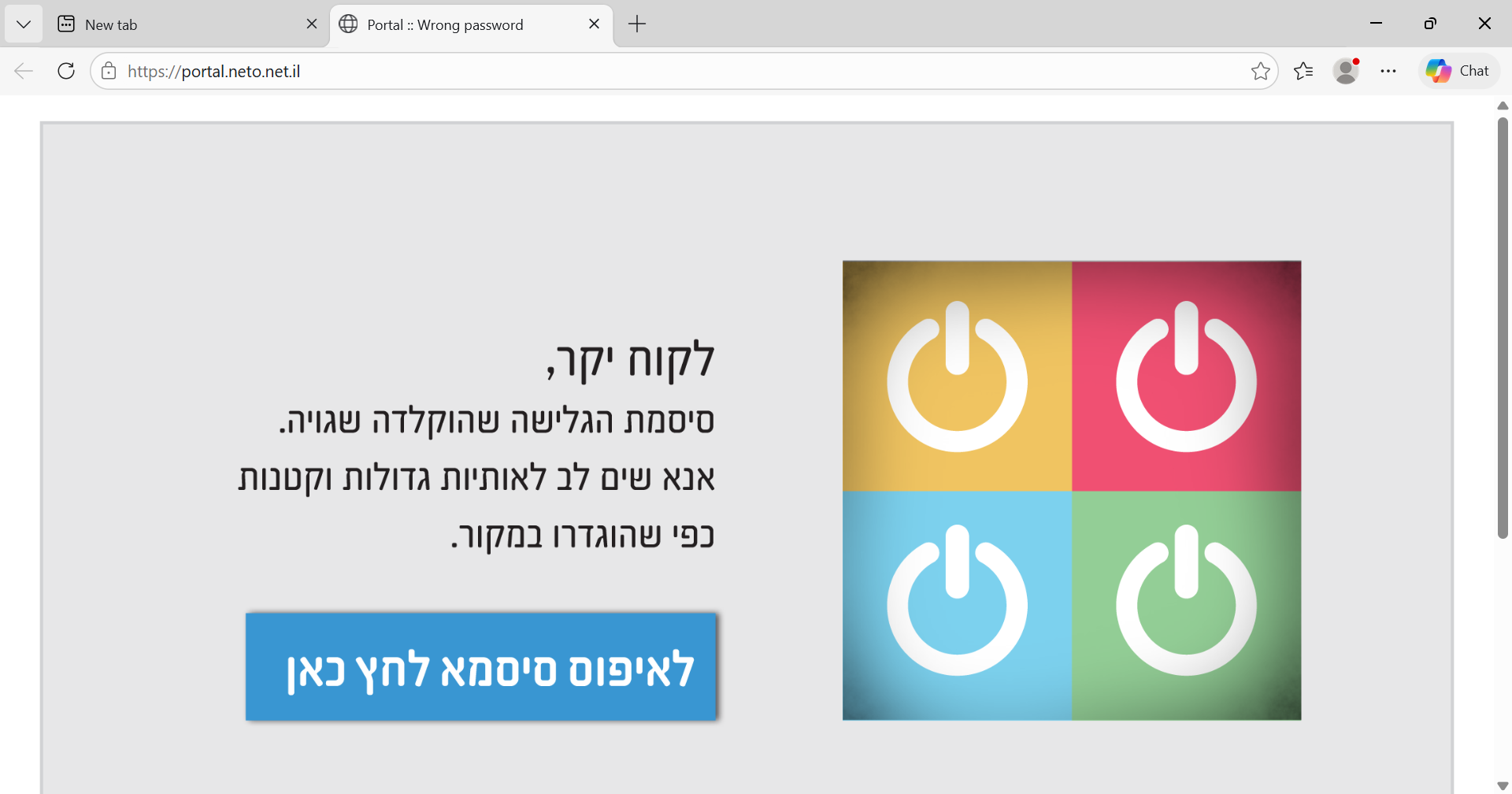The image size is (1512, 794).
Task: View site information lock icon
Action: (109, 71)
